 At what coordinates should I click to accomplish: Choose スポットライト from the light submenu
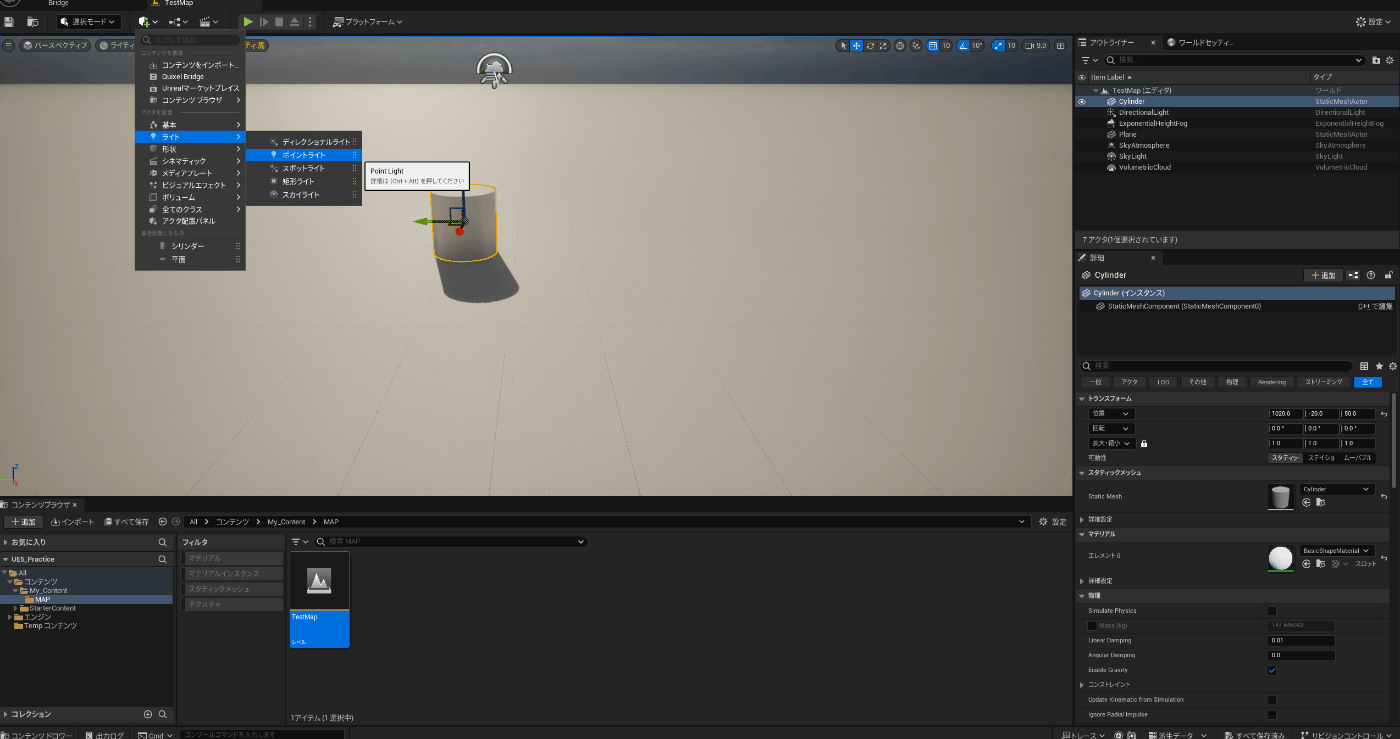[304, 168]
